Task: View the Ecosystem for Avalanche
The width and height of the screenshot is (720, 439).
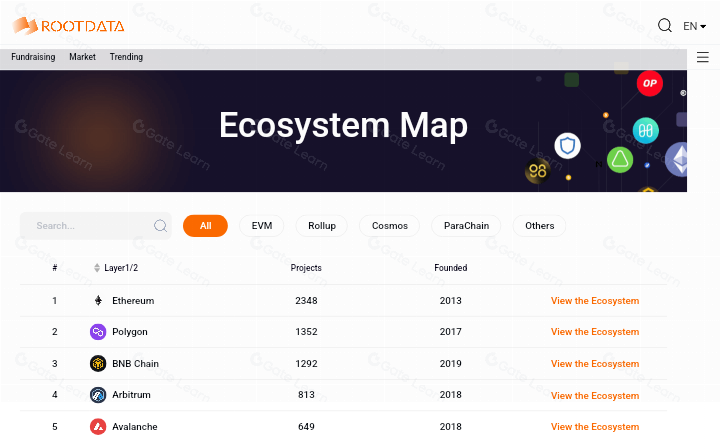Action: pyautogui.click(x=595, y=427)
